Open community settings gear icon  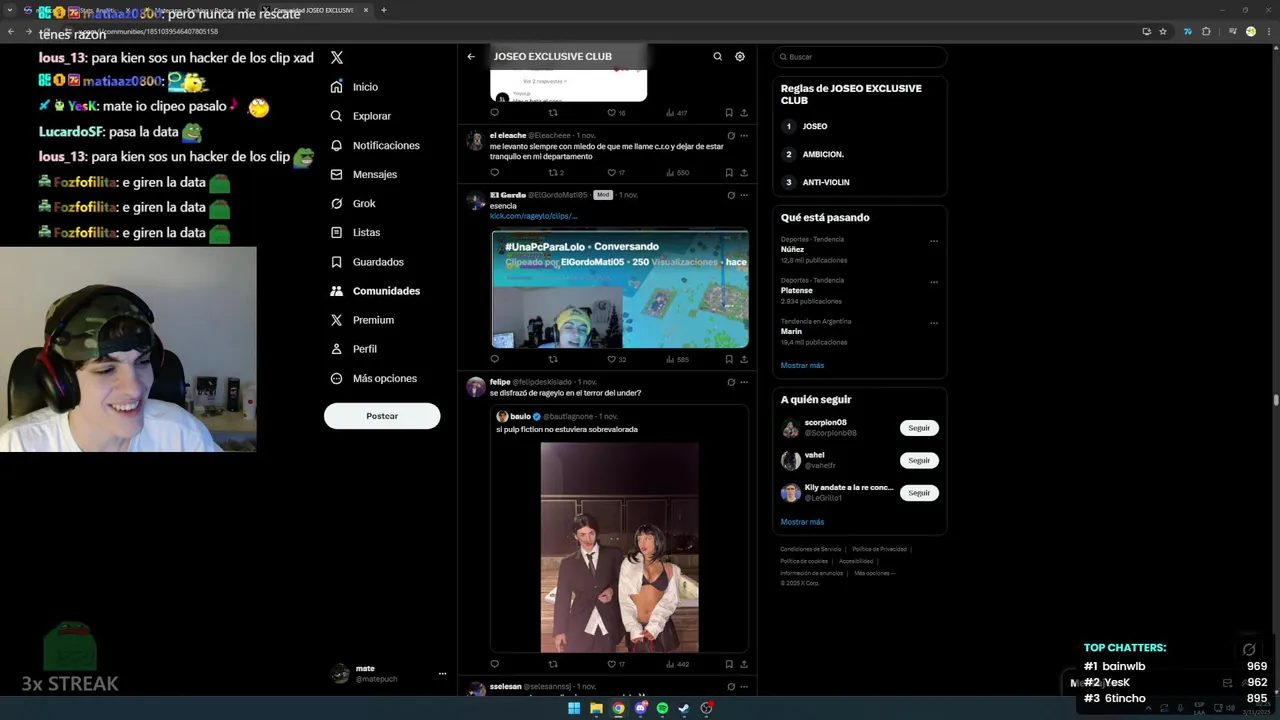[x=740, y=57]
